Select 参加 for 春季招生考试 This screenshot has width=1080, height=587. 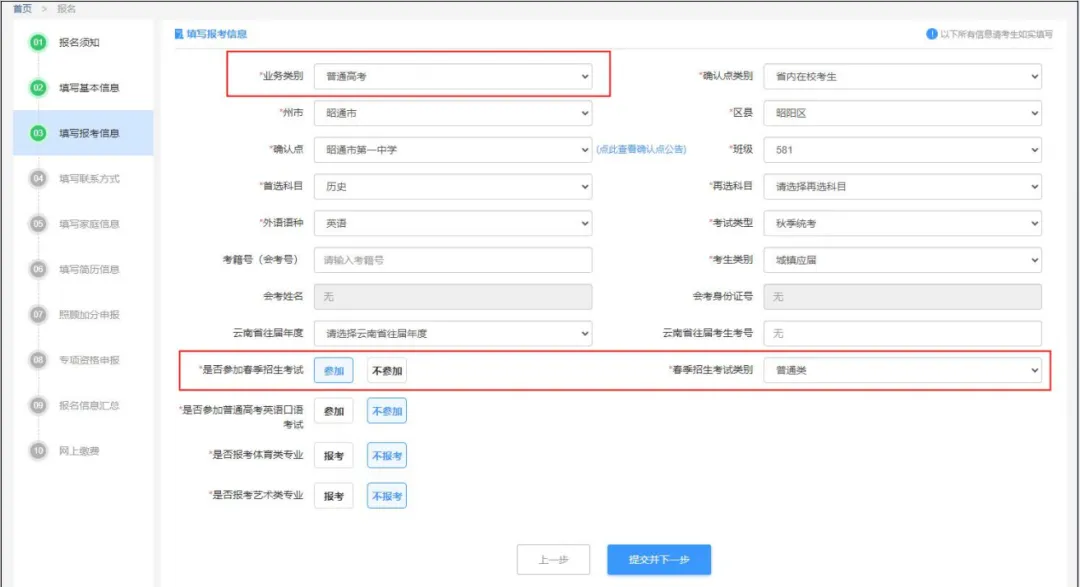(334, 371)
